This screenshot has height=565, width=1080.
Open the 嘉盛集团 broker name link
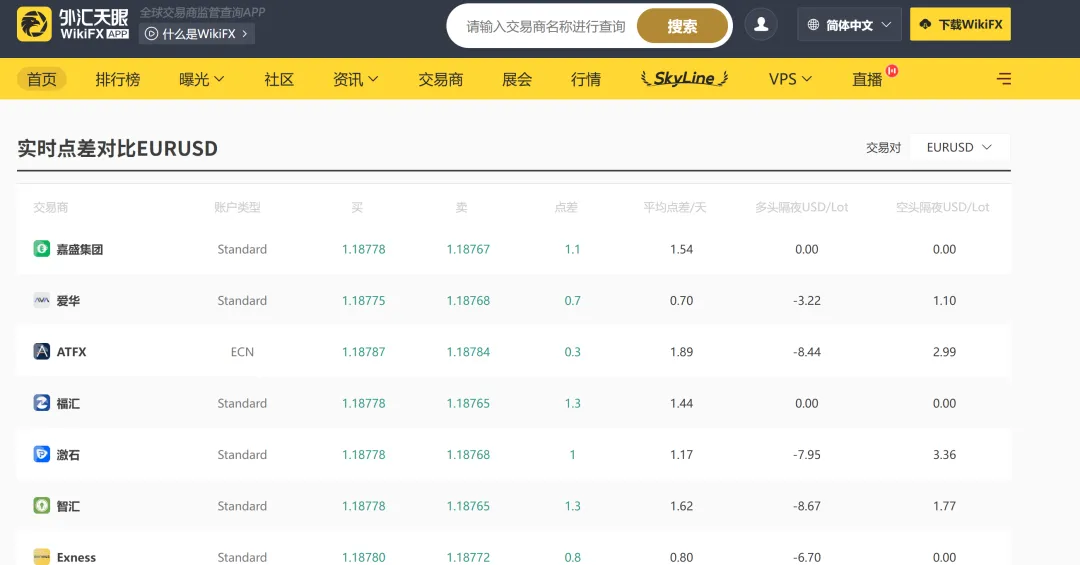tap(80, 249)
